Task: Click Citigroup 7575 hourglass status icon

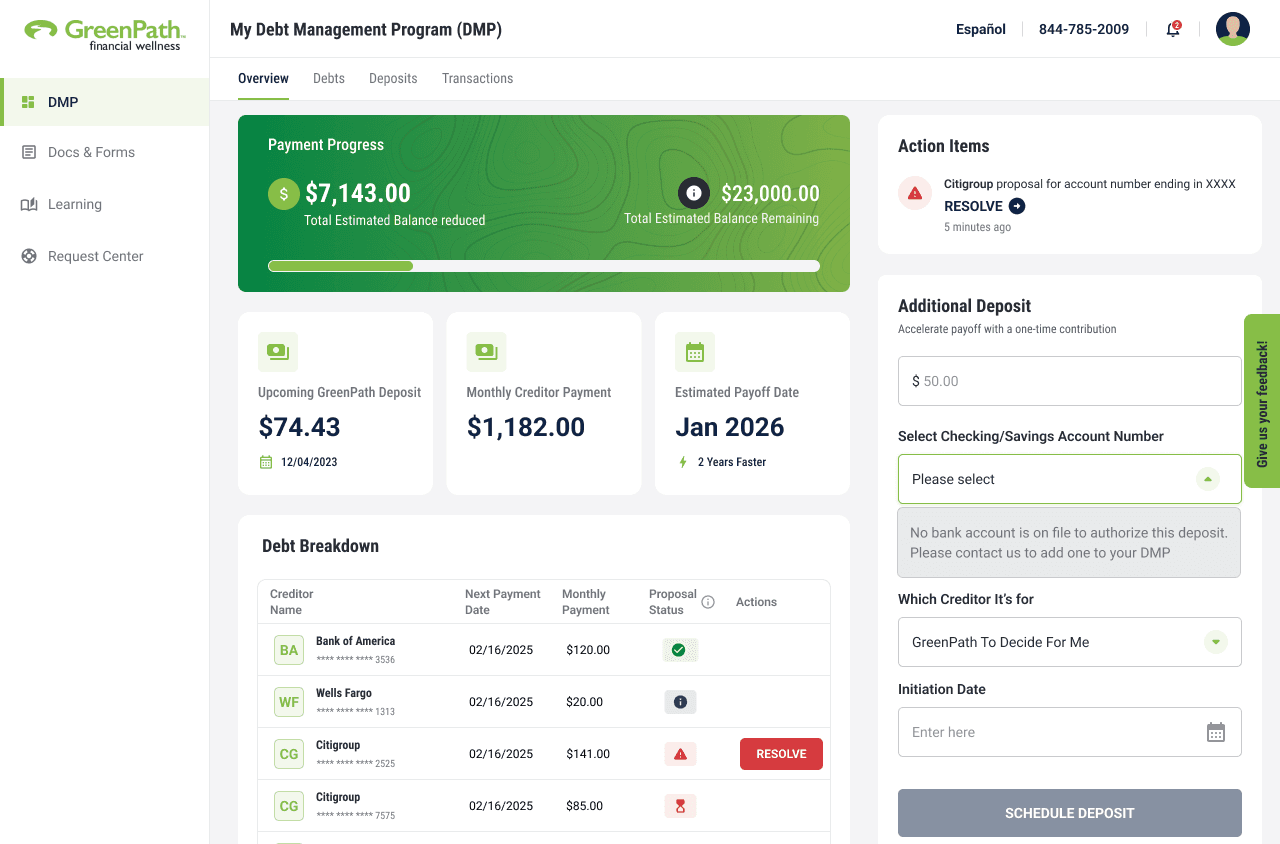Action: (680, 806)
